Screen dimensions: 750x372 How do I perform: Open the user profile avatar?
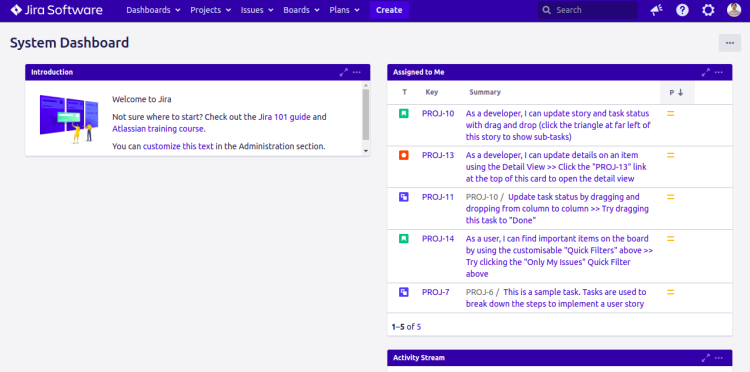click(x=734, y=10)
